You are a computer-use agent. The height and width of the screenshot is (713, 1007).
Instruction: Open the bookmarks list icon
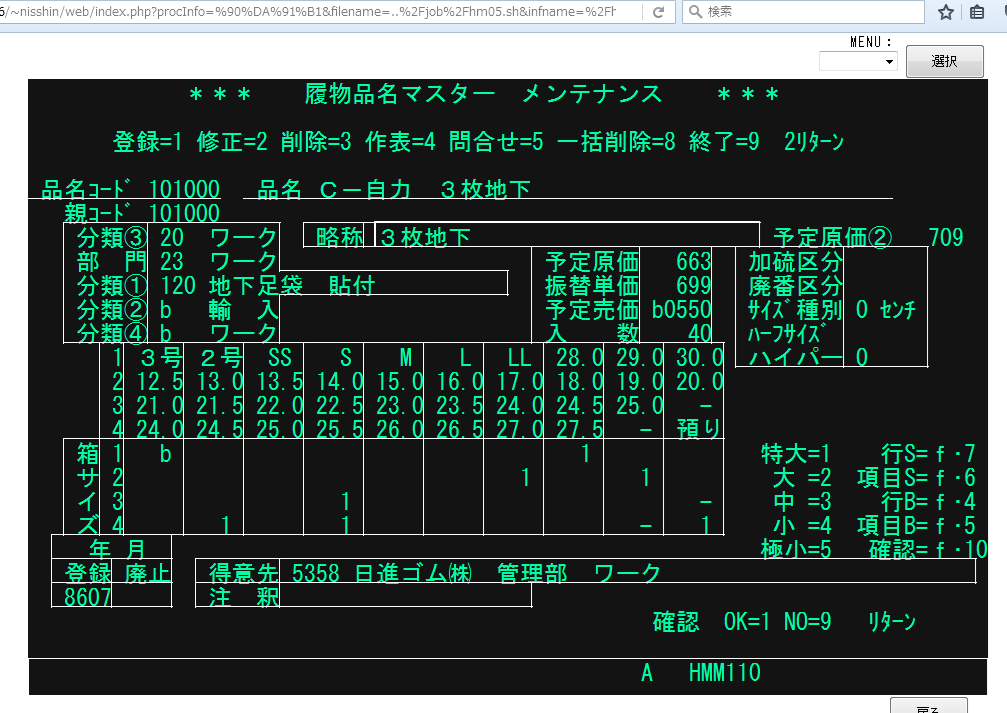[977, 12]
